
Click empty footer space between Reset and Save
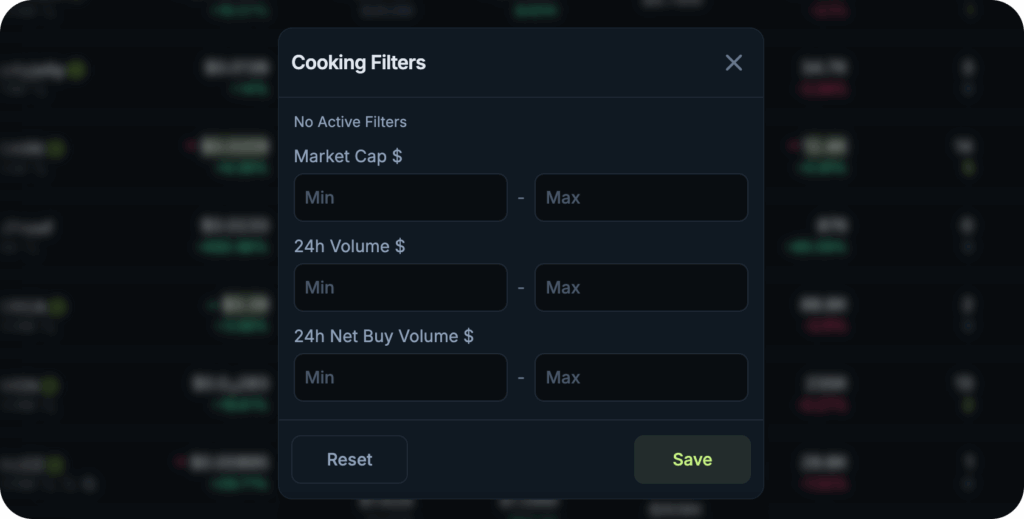[521, 460]
